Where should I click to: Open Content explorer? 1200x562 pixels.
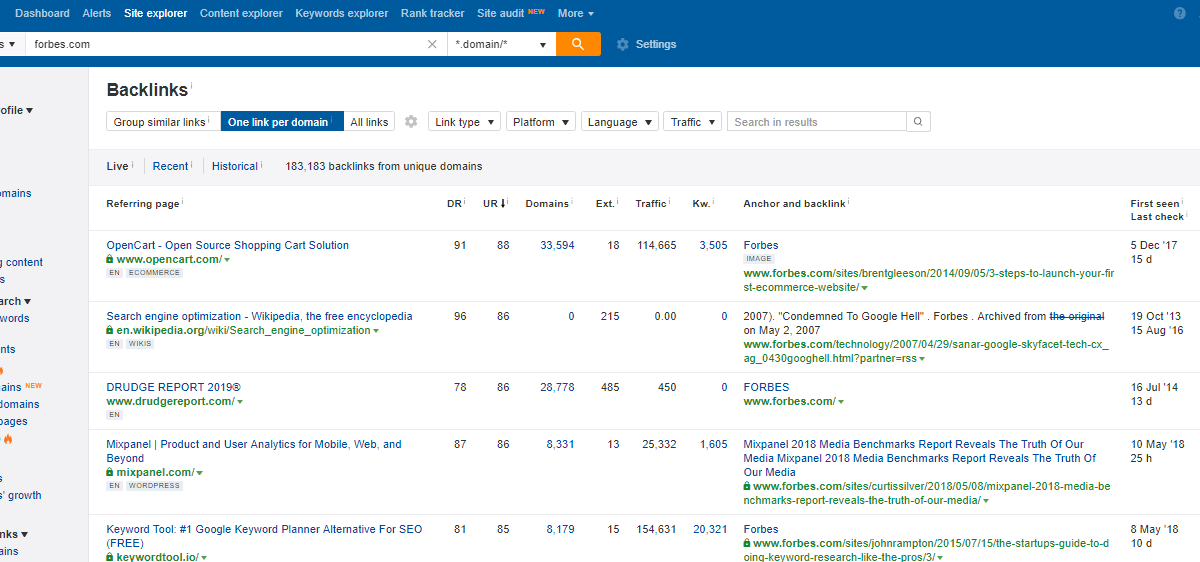coord(241,13)
